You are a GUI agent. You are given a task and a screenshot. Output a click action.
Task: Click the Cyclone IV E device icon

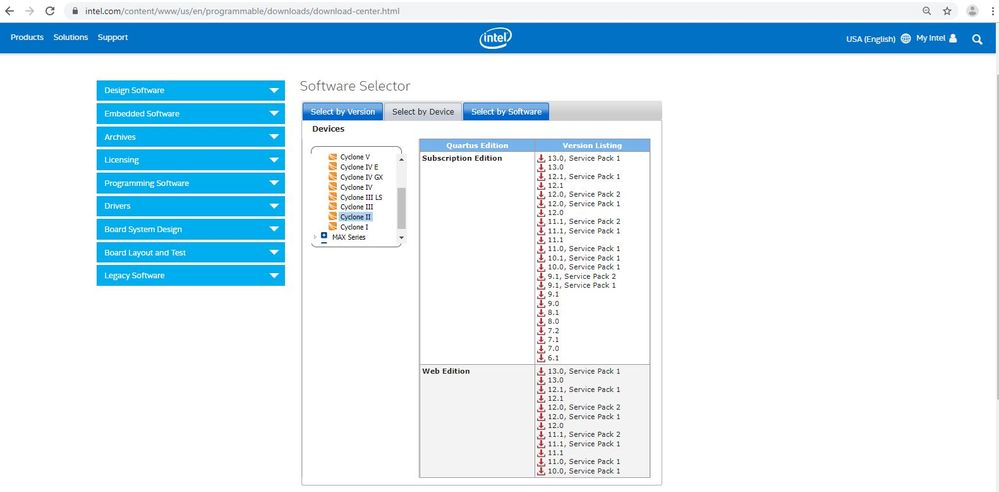(x=332, y=167)
